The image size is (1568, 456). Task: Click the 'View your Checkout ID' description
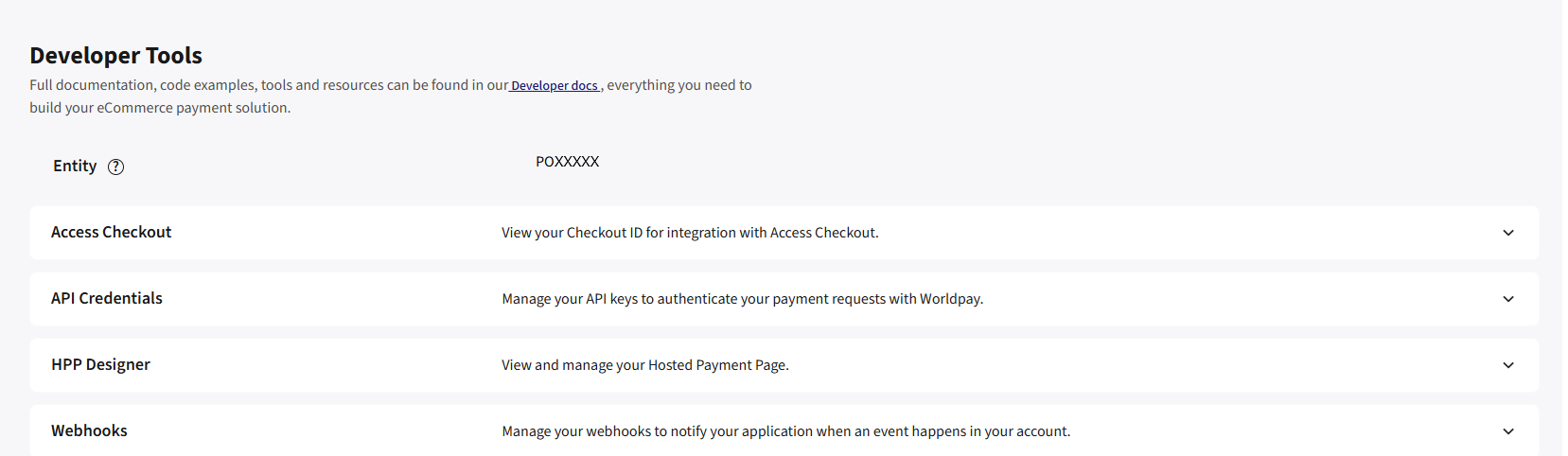(690, 233)
